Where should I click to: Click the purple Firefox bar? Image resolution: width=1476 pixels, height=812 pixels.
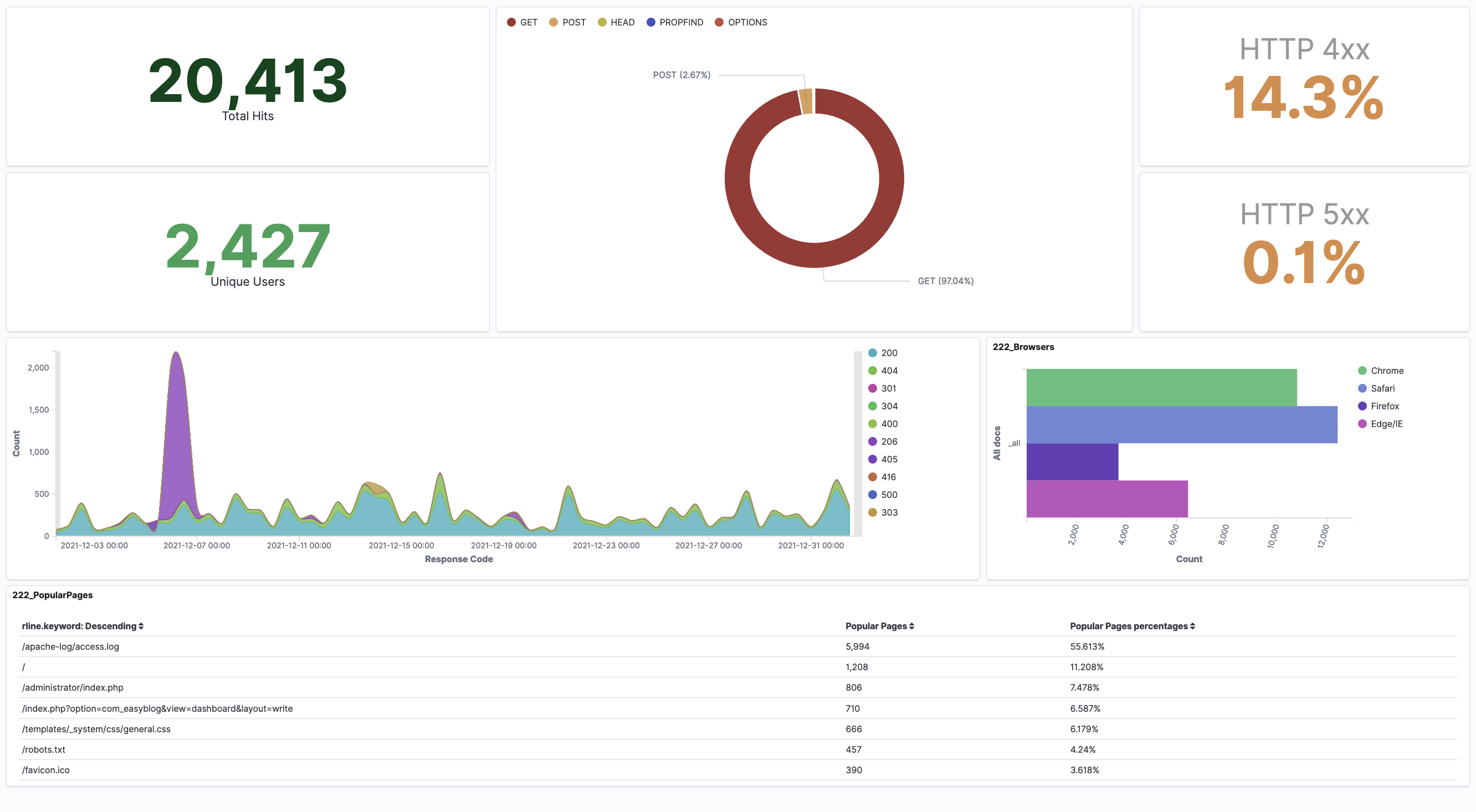point(1072,462)
